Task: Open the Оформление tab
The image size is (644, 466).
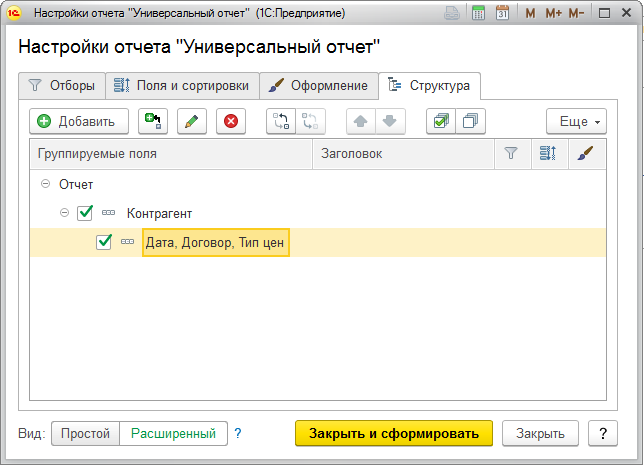Action: [319, 86]
